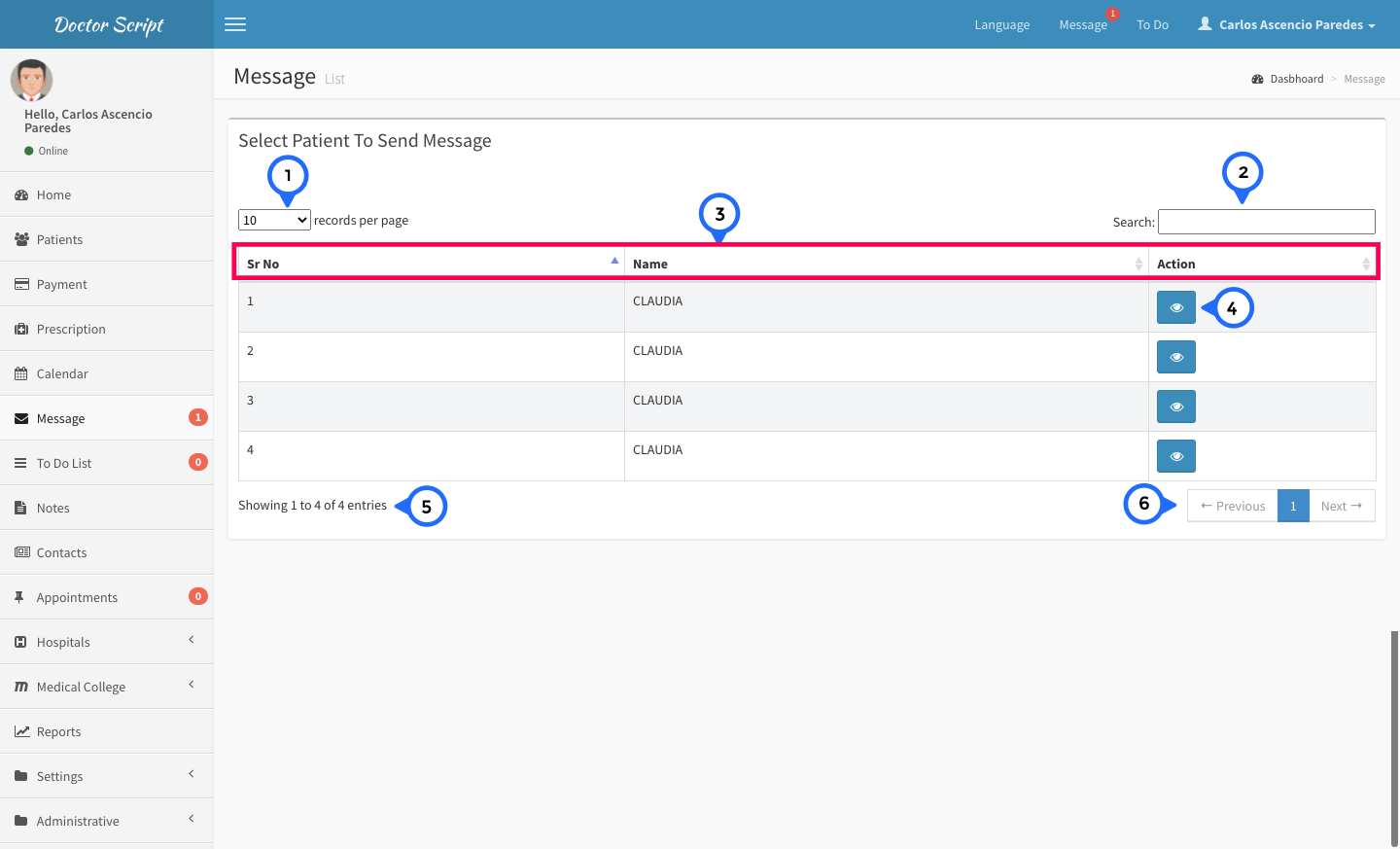Click the doctor avatar picture
Image resolution: width=1400 pixels, height=849 pixels.
pos(31,81)
